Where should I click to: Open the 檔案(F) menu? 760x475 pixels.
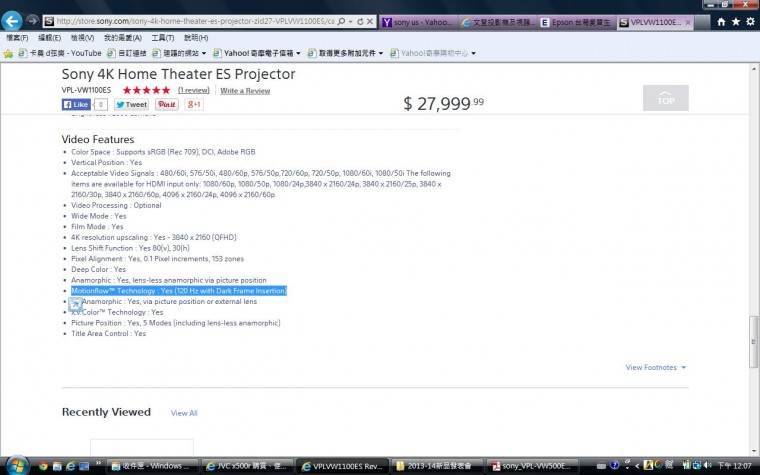pyautogui.click(x=17, y=38)
